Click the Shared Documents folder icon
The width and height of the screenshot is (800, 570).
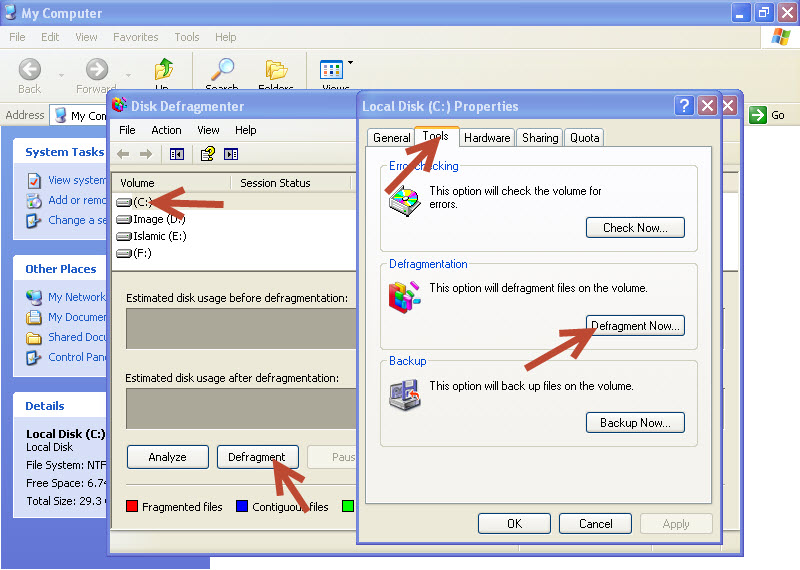click(x=34, y=337)
